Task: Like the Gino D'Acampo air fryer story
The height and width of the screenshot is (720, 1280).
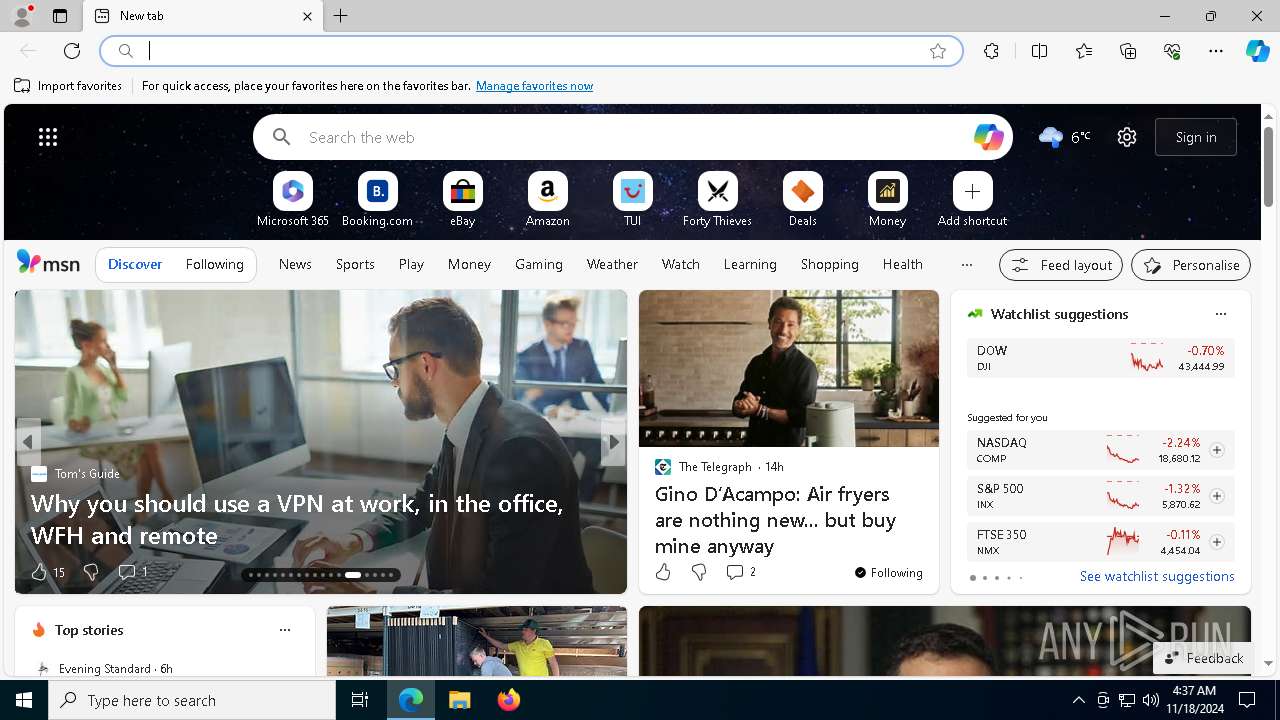Action: coord(663,572)
